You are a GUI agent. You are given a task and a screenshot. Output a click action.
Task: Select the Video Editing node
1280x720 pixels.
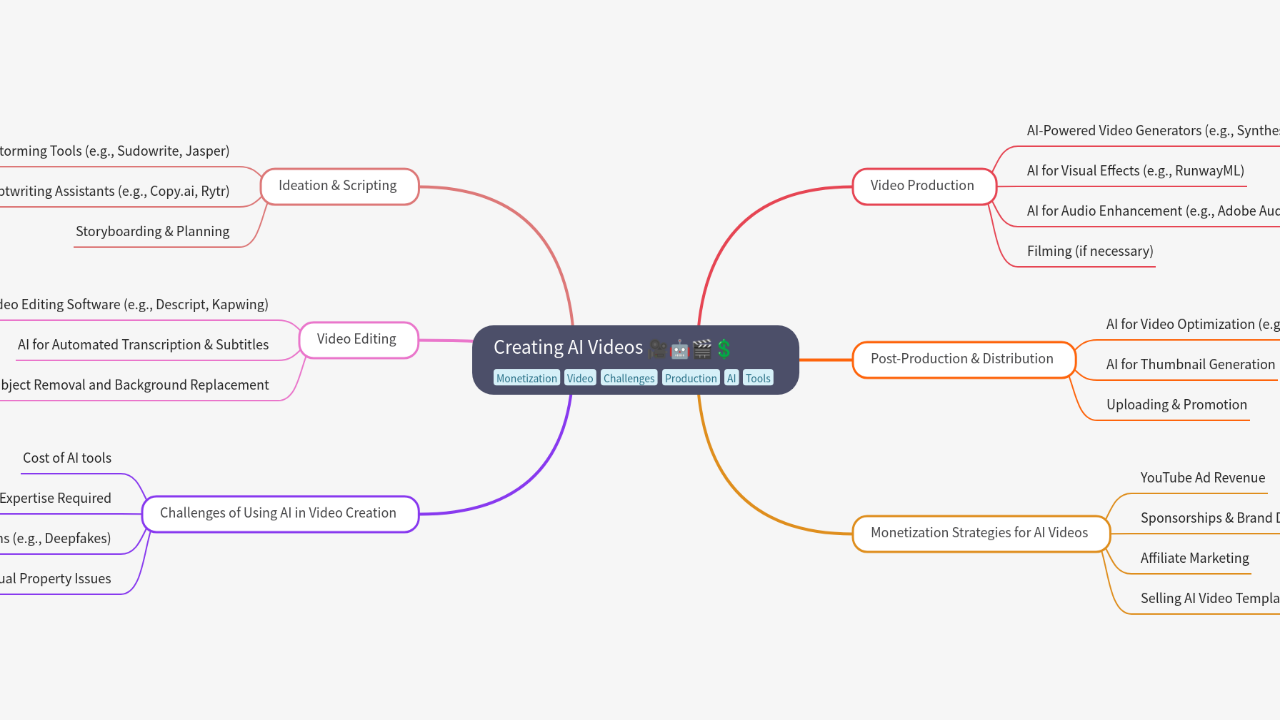point(358,340)
